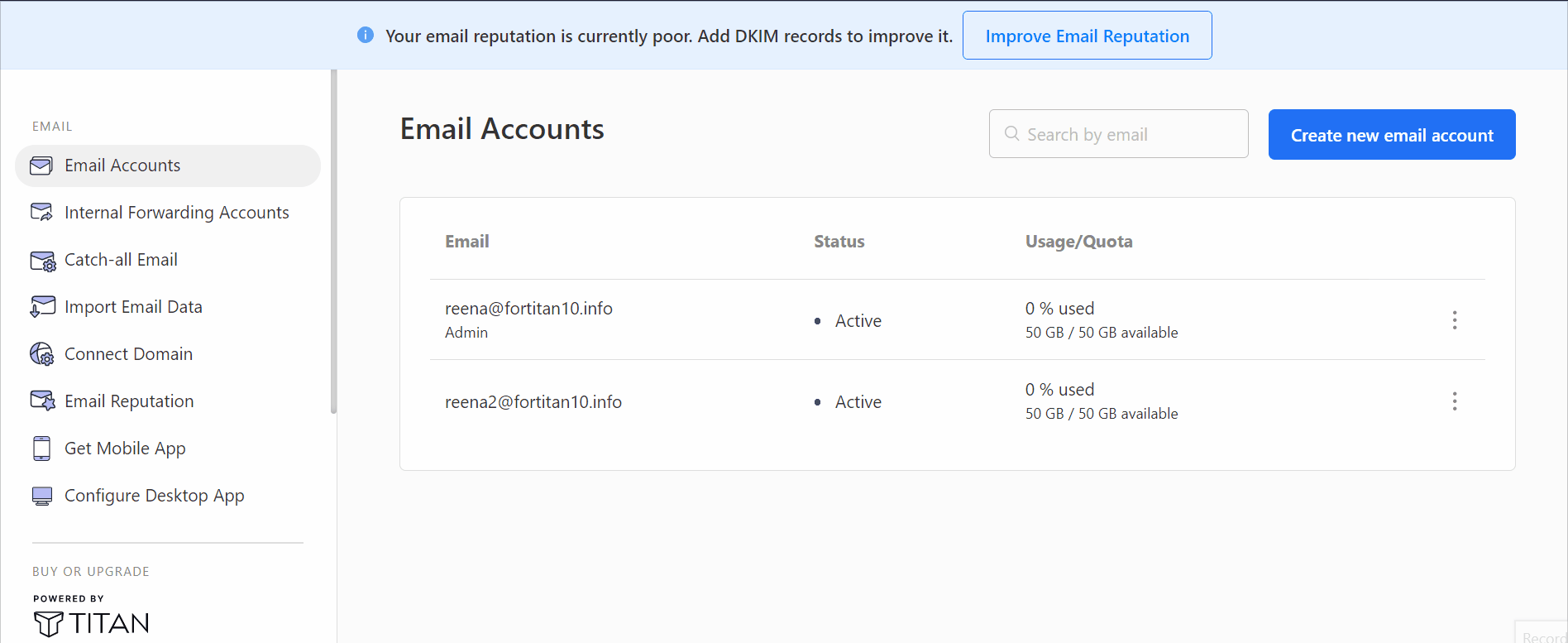Screen dimensions: 1568x643
Task: Click the Improve Email Reputation button
Action: tap(1088, 36)
